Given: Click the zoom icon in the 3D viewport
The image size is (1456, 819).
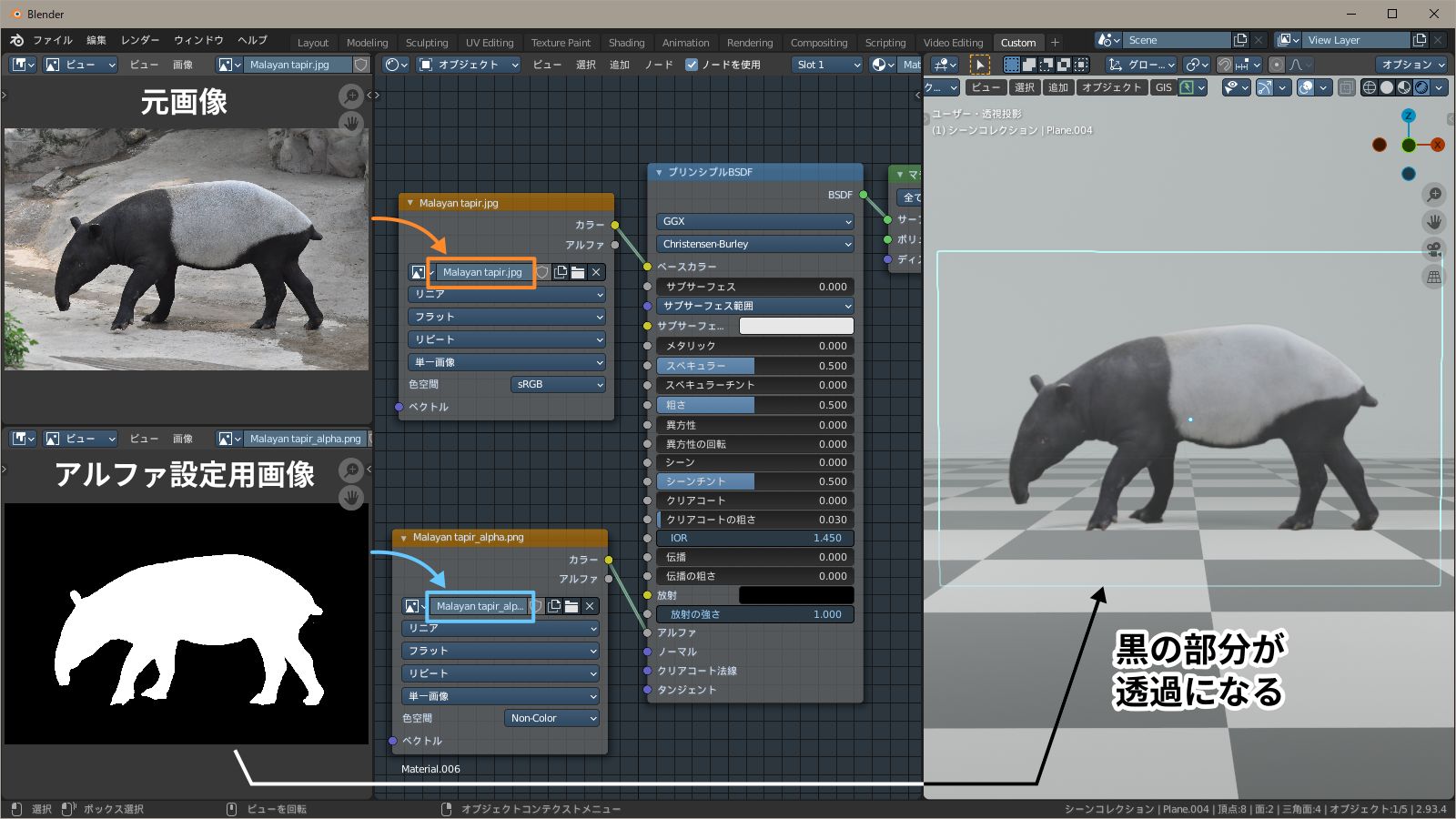Looking at the screenshot, I should tap(1434, 195).
